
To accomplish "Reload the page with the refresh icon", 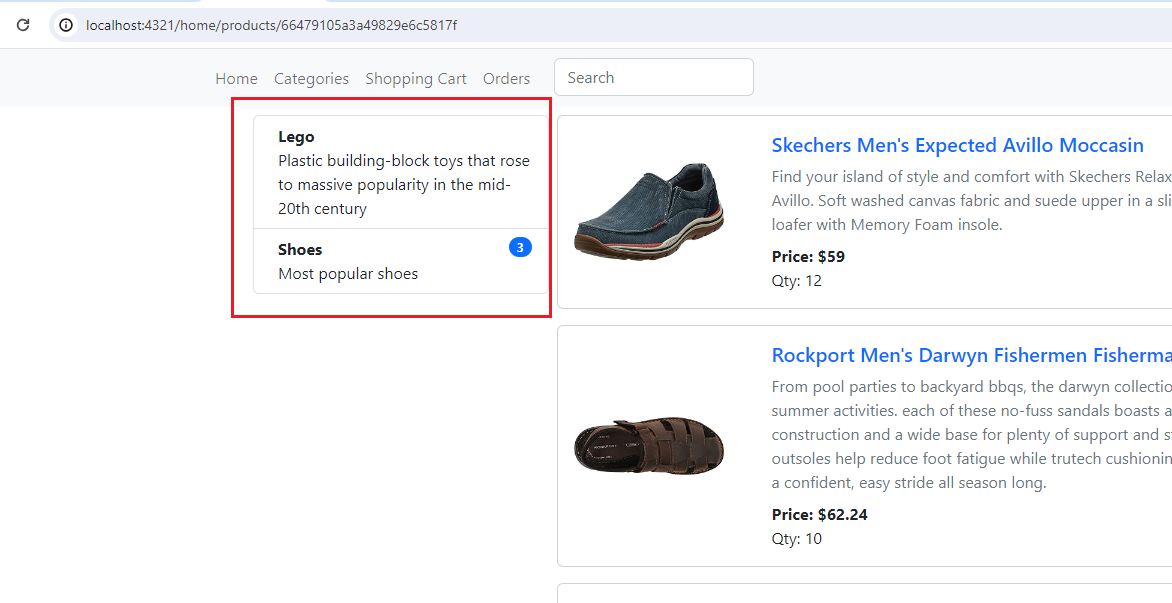I will [x=23, y=25].
